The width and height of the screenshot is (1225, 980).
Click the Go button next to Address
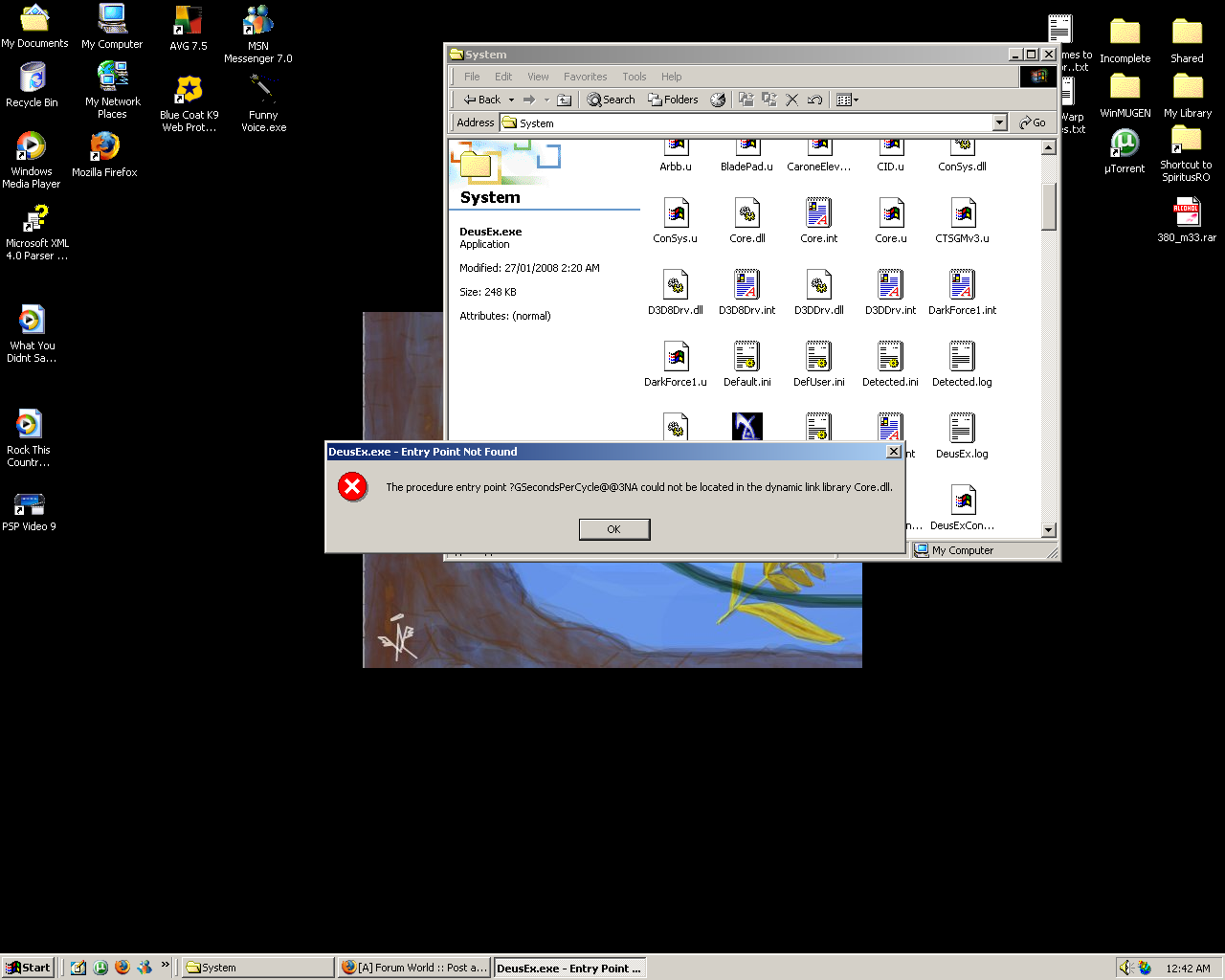[x=1033, y=122]
